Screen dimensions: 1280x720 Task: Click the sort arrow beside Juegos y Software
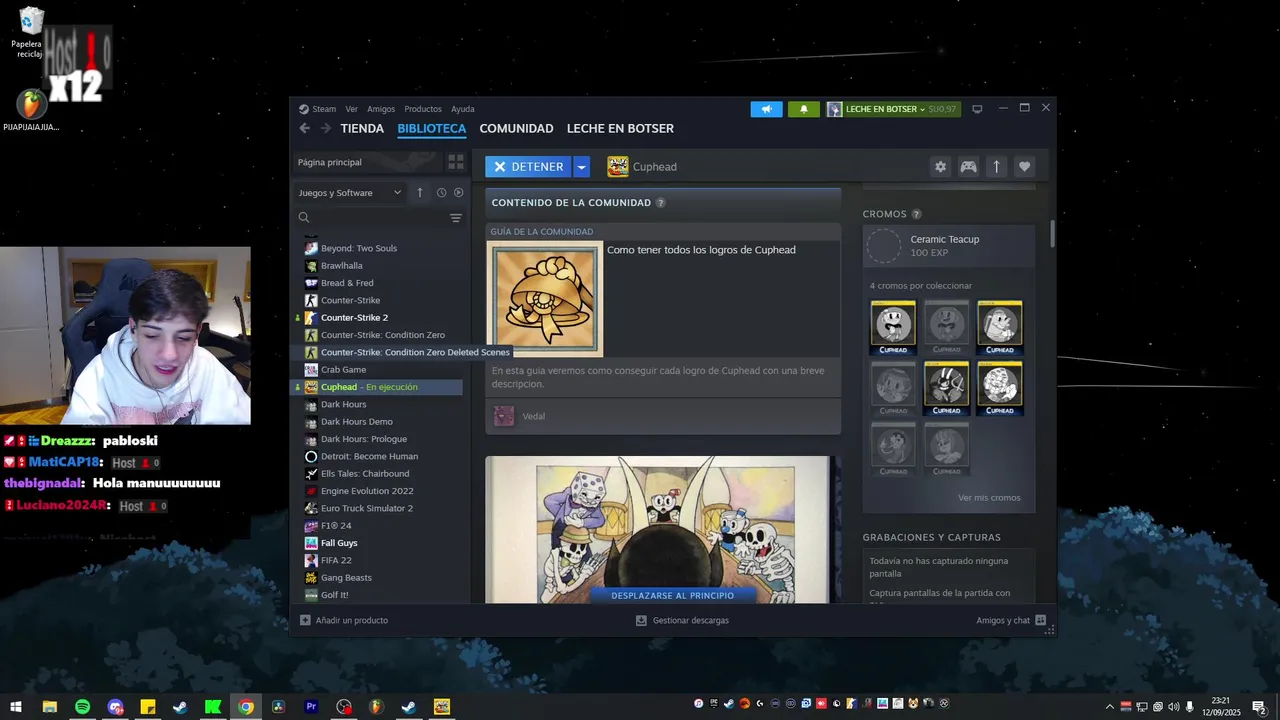420,193
